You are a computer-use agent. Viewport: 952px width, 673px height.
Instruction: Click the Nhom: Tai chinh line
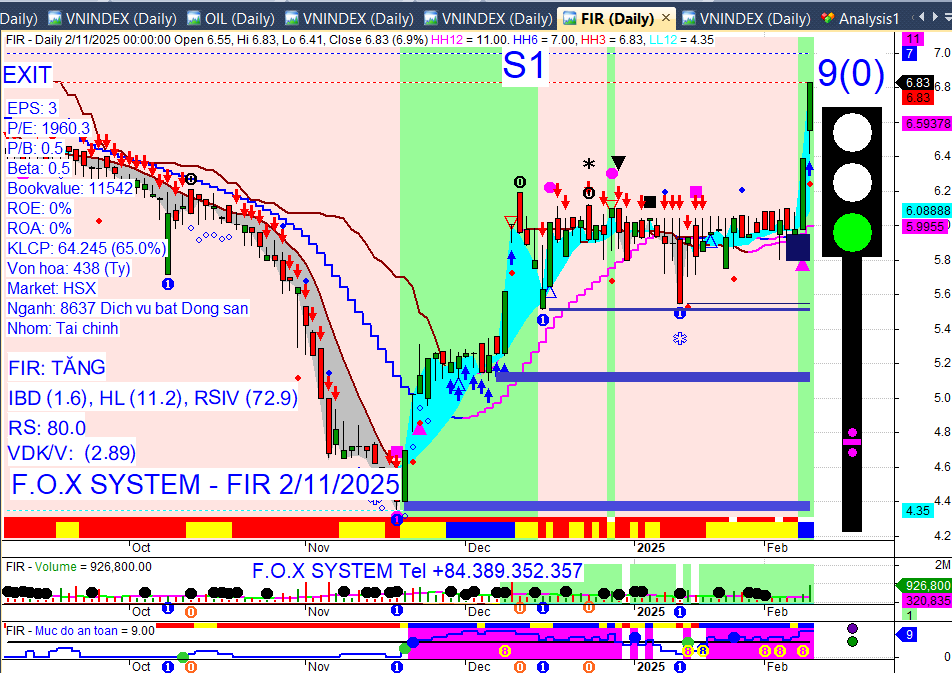pos(63,329)
